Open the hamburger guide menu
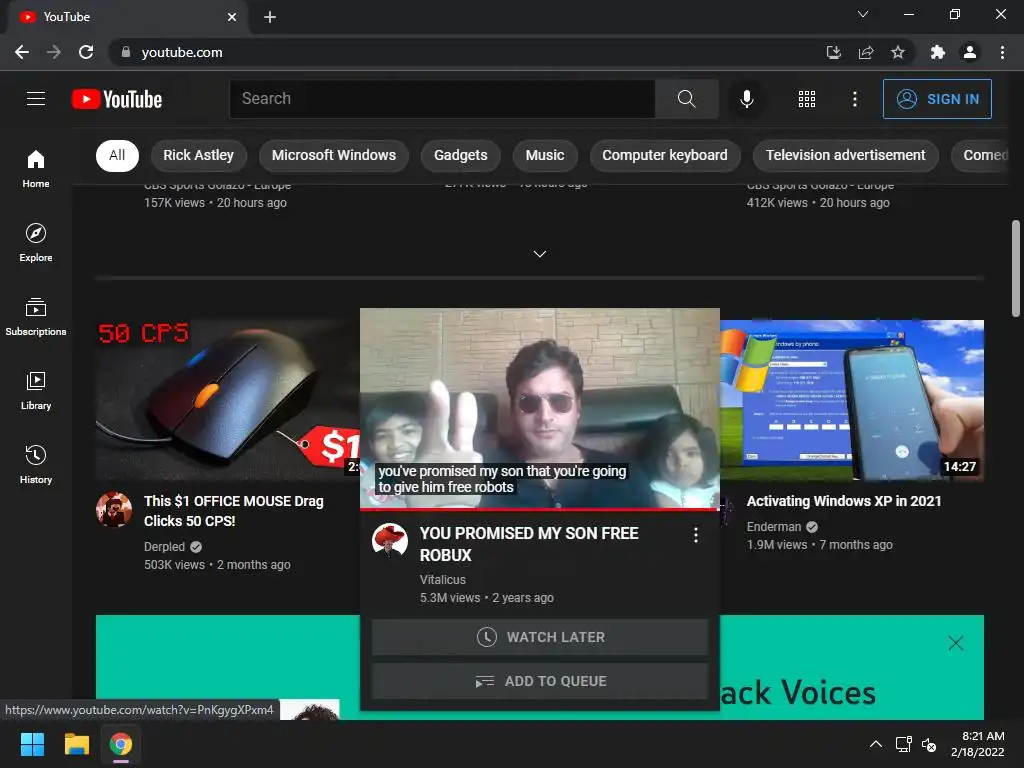This screenshot has height=768, width=1024. (36, 99)
